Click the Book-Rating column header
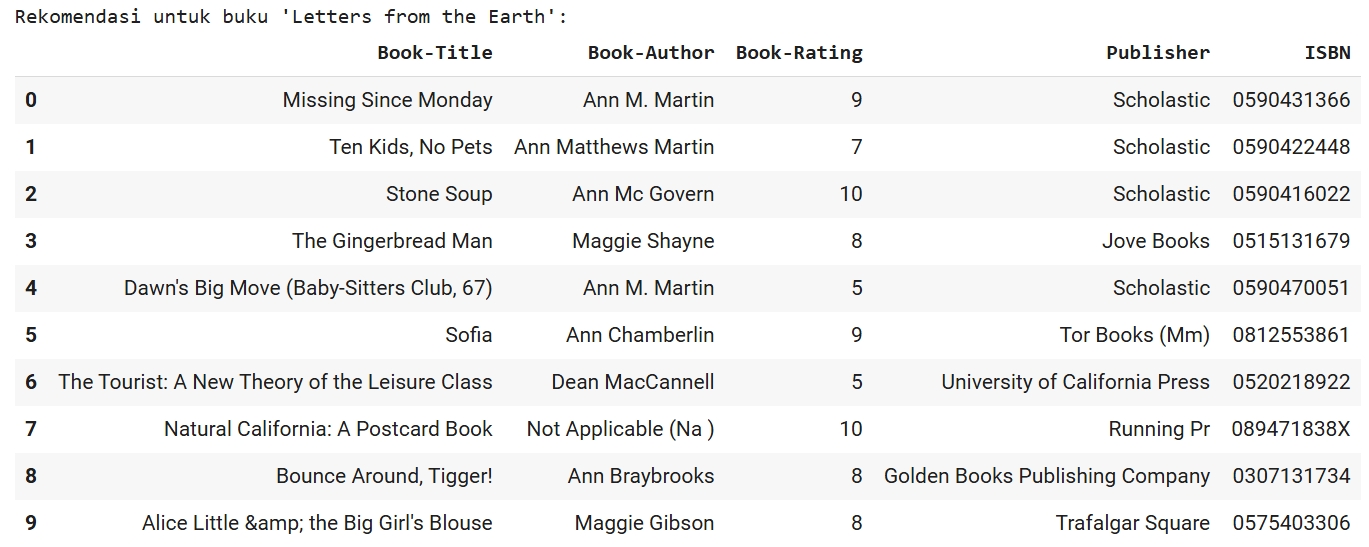Screen dimensions: 1369x547 [x=799, y=53]
